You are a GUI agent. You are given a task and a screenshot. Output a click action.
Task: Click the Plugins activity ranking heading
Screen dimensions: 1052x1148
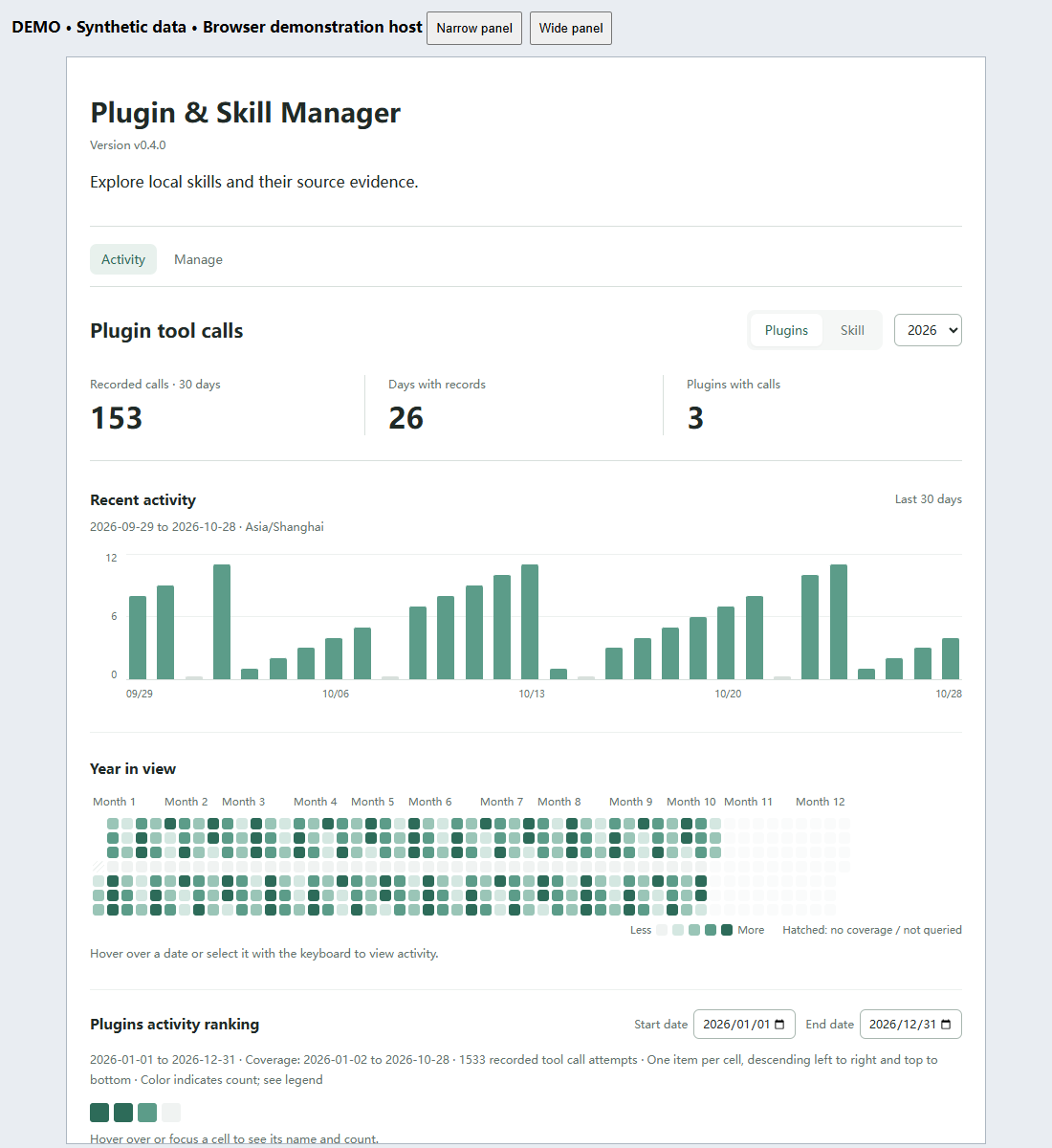click(175, 1025)
